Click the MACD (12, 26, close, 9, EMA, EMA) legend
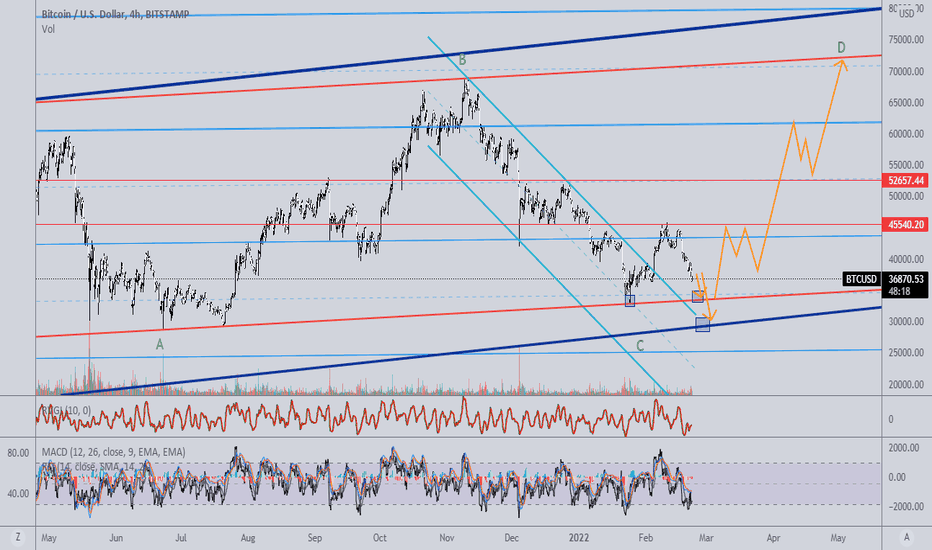The height and width of the screenshot is (550, 932). [114, 452]
